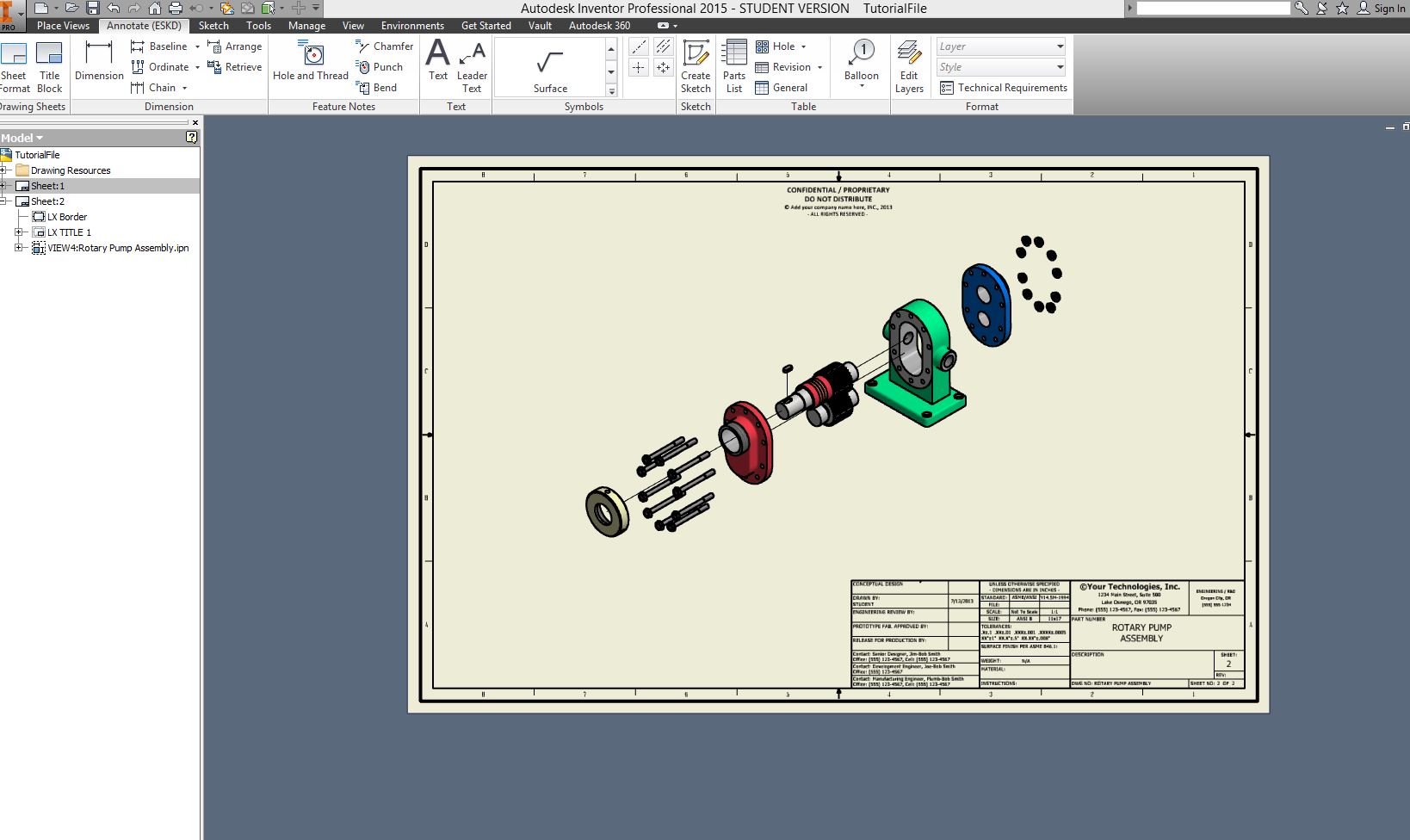Select the centered pattern icon
The height and width of the screenshot is (840, 1410).
pyautogui.click(x=663, y=67)
